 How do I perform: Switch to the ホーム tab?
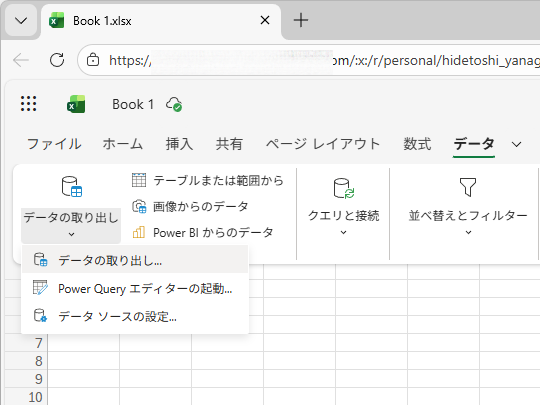coord(123,144)
